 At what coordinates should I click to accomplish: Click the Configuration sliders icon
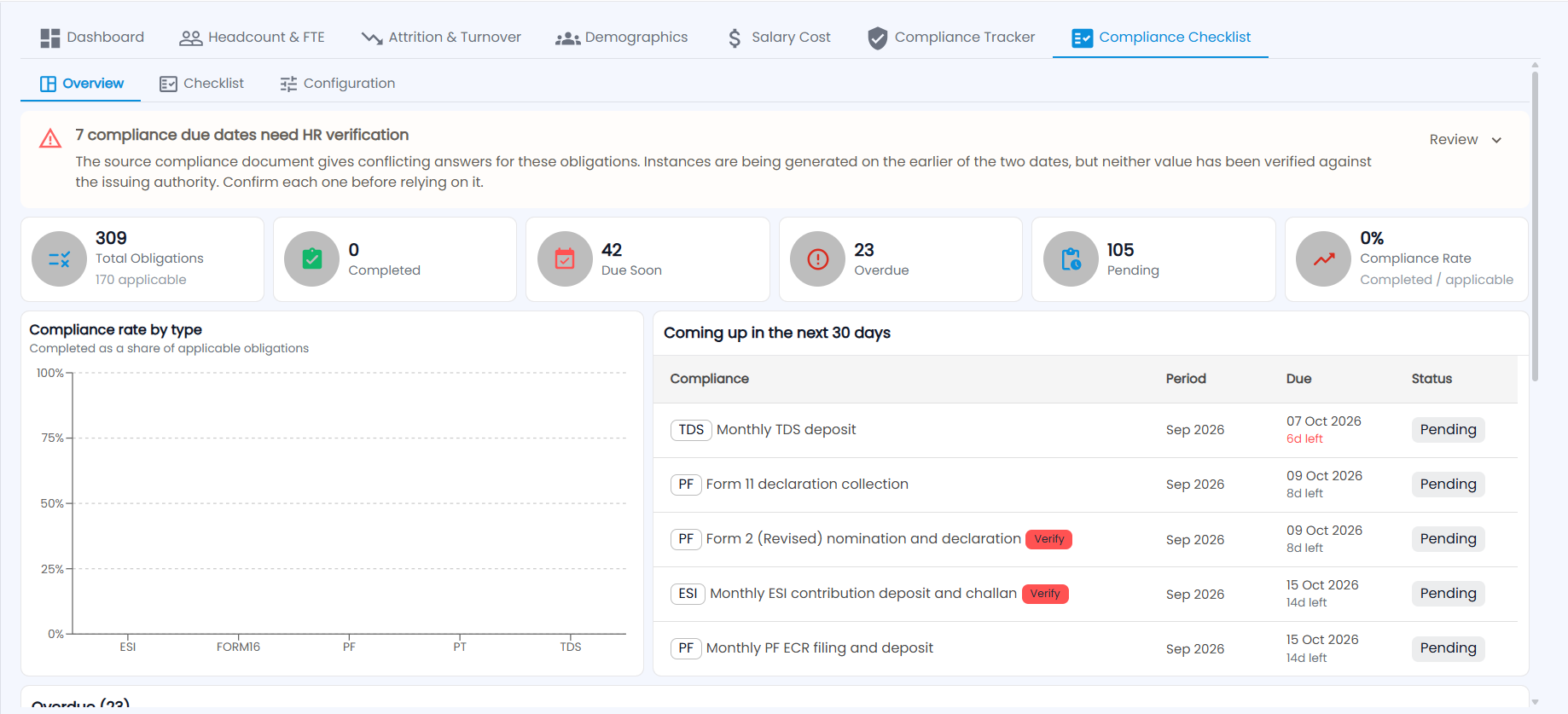(288, 84)
